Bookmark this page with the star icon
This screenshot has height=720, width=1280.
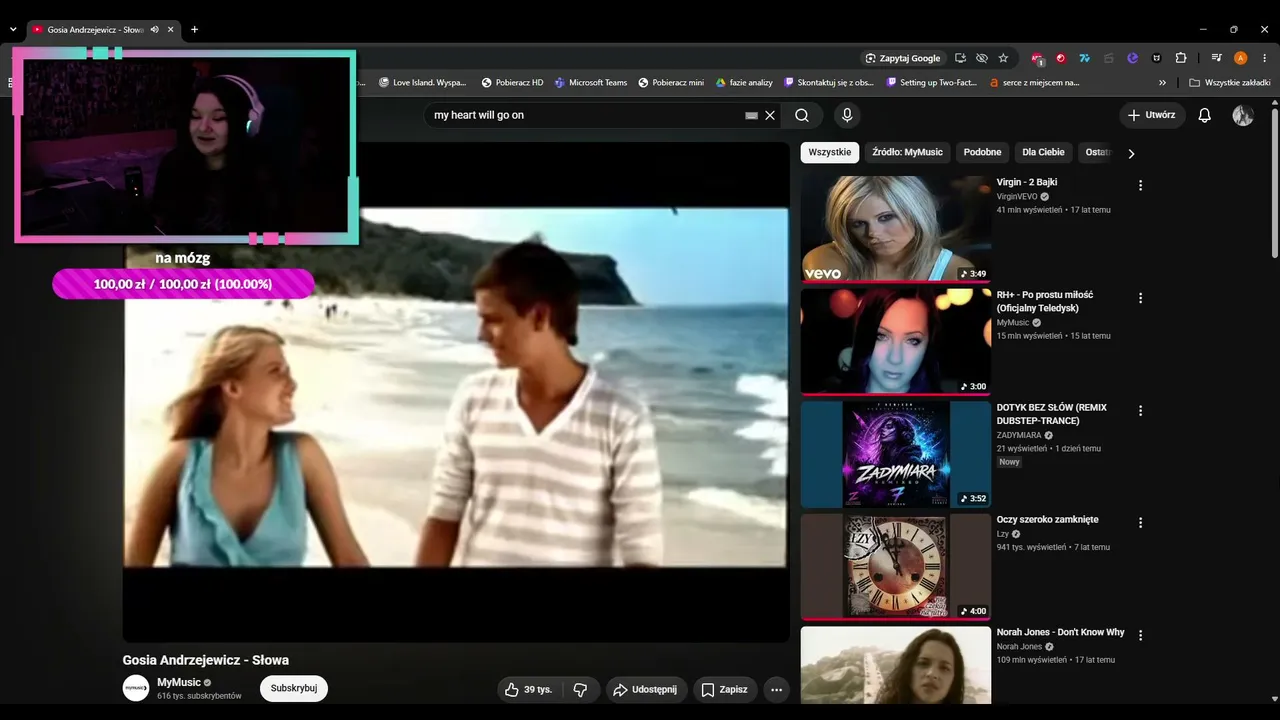[1003, 58]
